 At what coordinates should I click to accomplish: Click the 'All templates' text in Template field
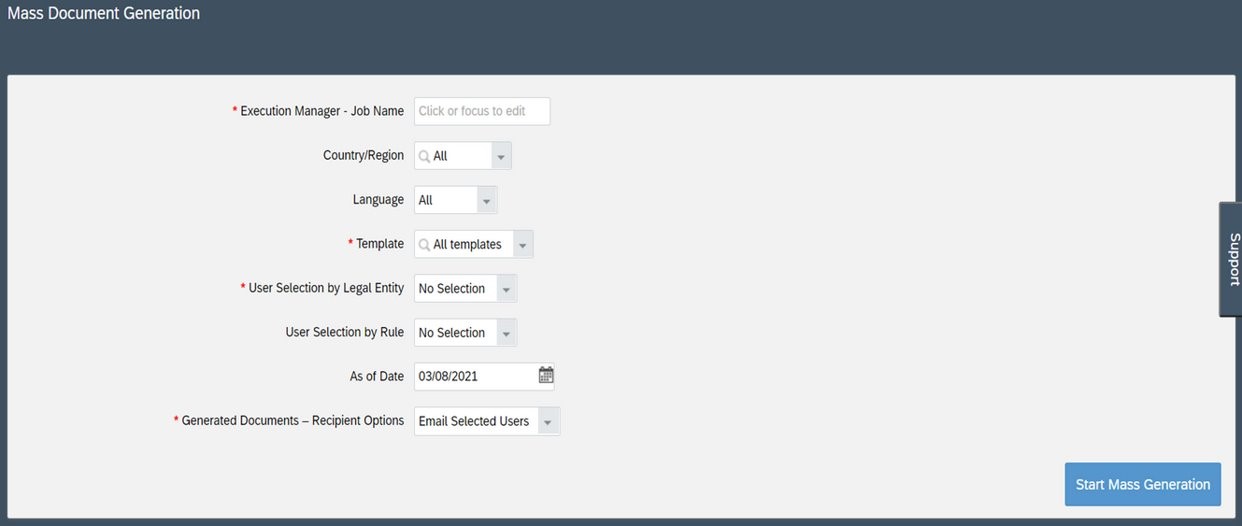coord(467,244)
